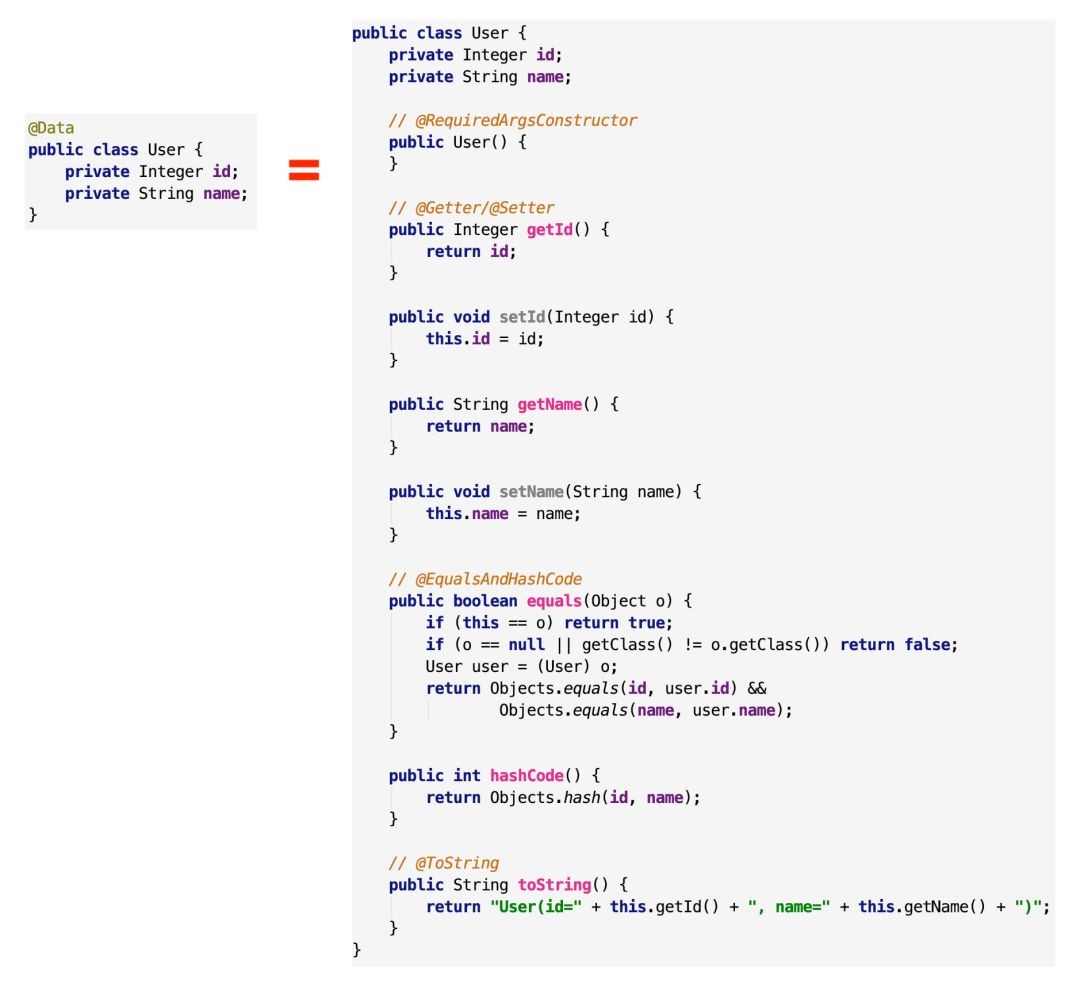Click 'private String name' in left snippet

[156, 194]
